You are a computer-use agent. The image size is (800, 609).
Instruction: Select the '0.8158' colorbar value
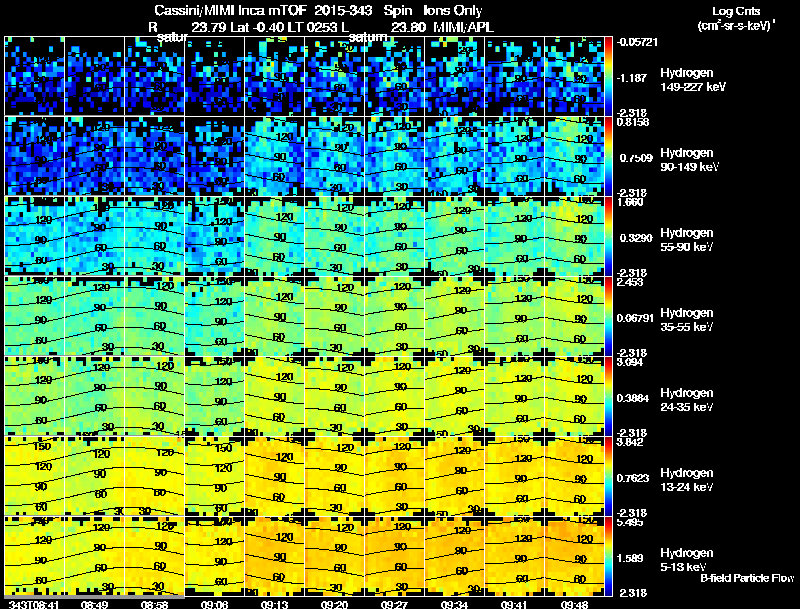[633, 122]
